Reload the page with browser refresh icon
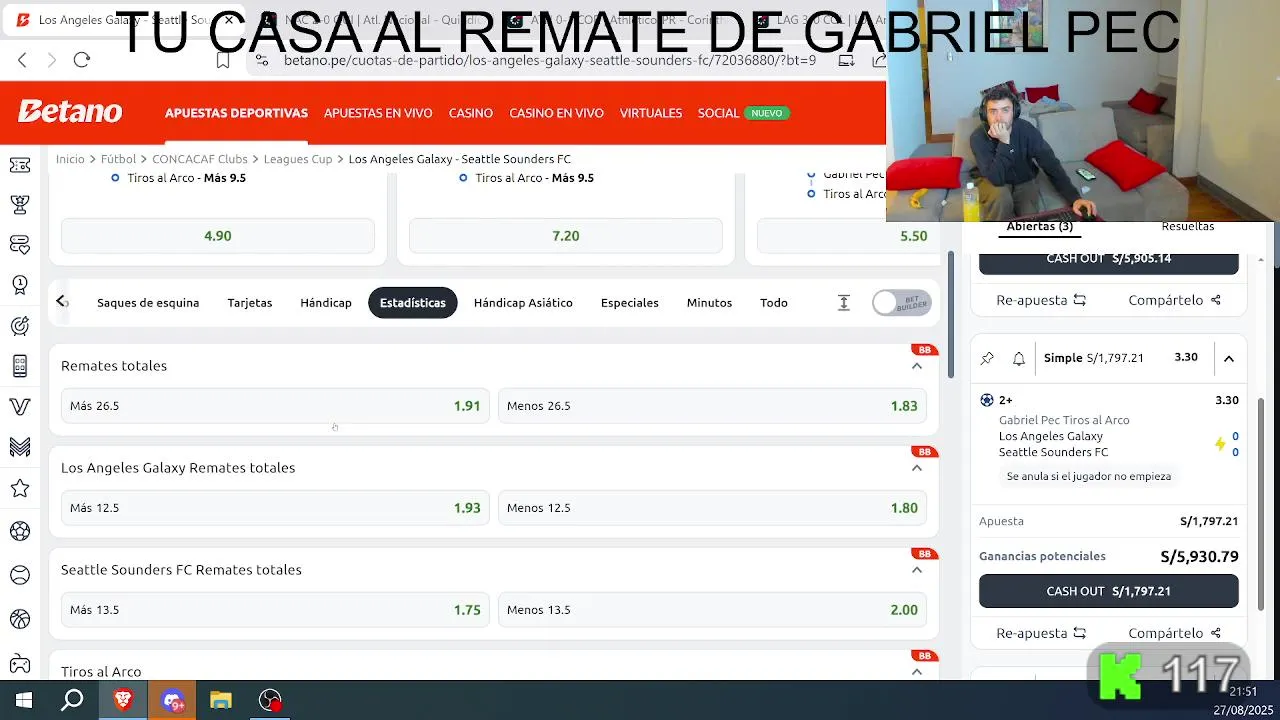This screenshot has width=1280, height=720. click(82, 60)
